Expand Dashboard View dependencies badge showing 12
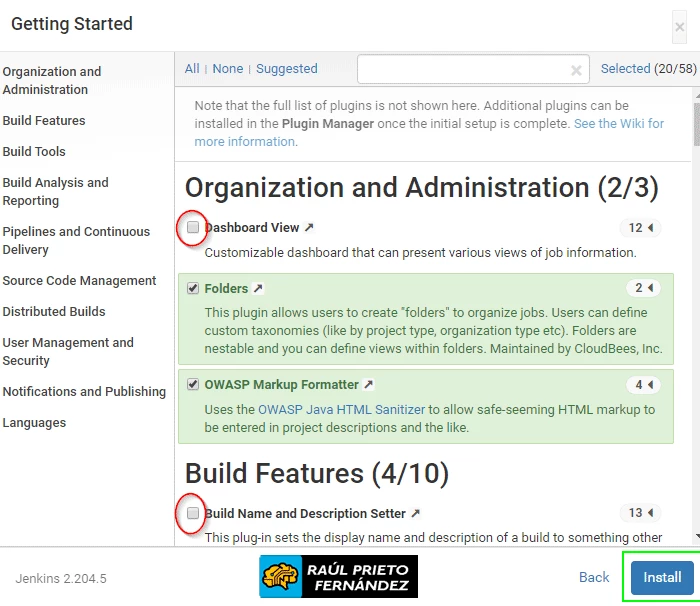This screenshot has height=606, width=700. pyautogui.click(x=640, y=228)
